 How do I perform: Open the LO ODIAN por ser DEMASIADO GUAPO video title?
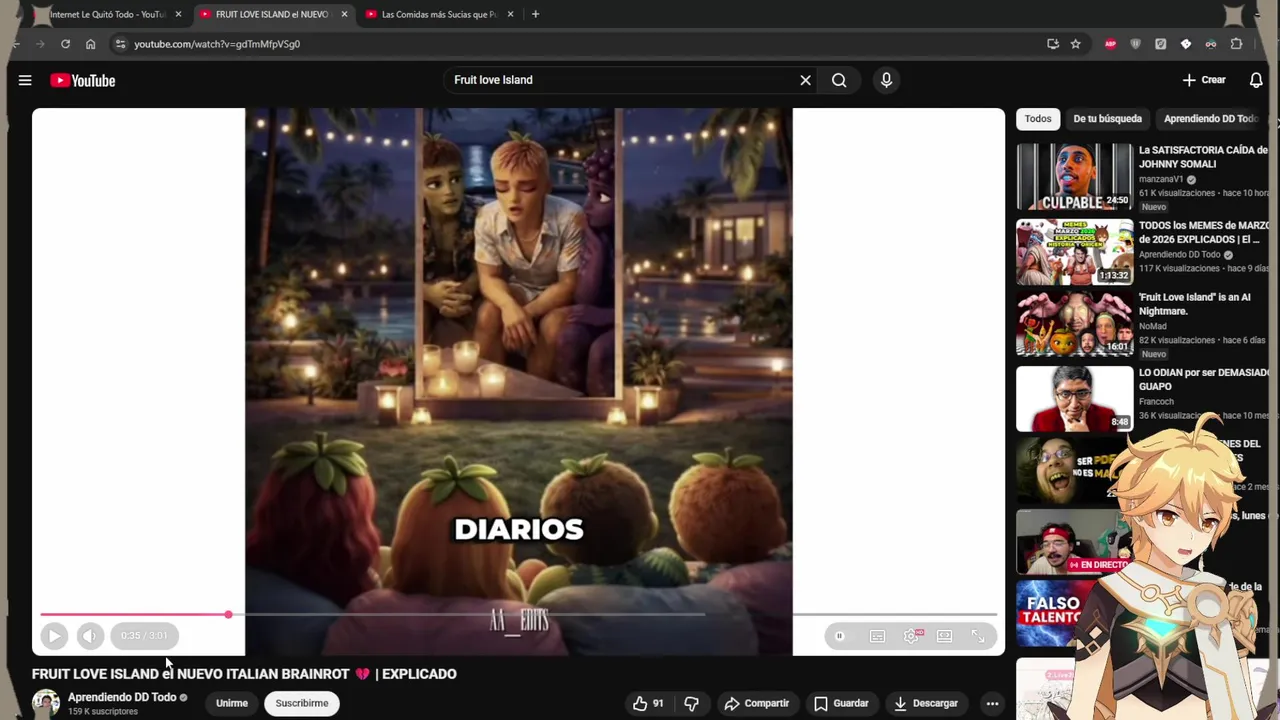coord(1205,379)
